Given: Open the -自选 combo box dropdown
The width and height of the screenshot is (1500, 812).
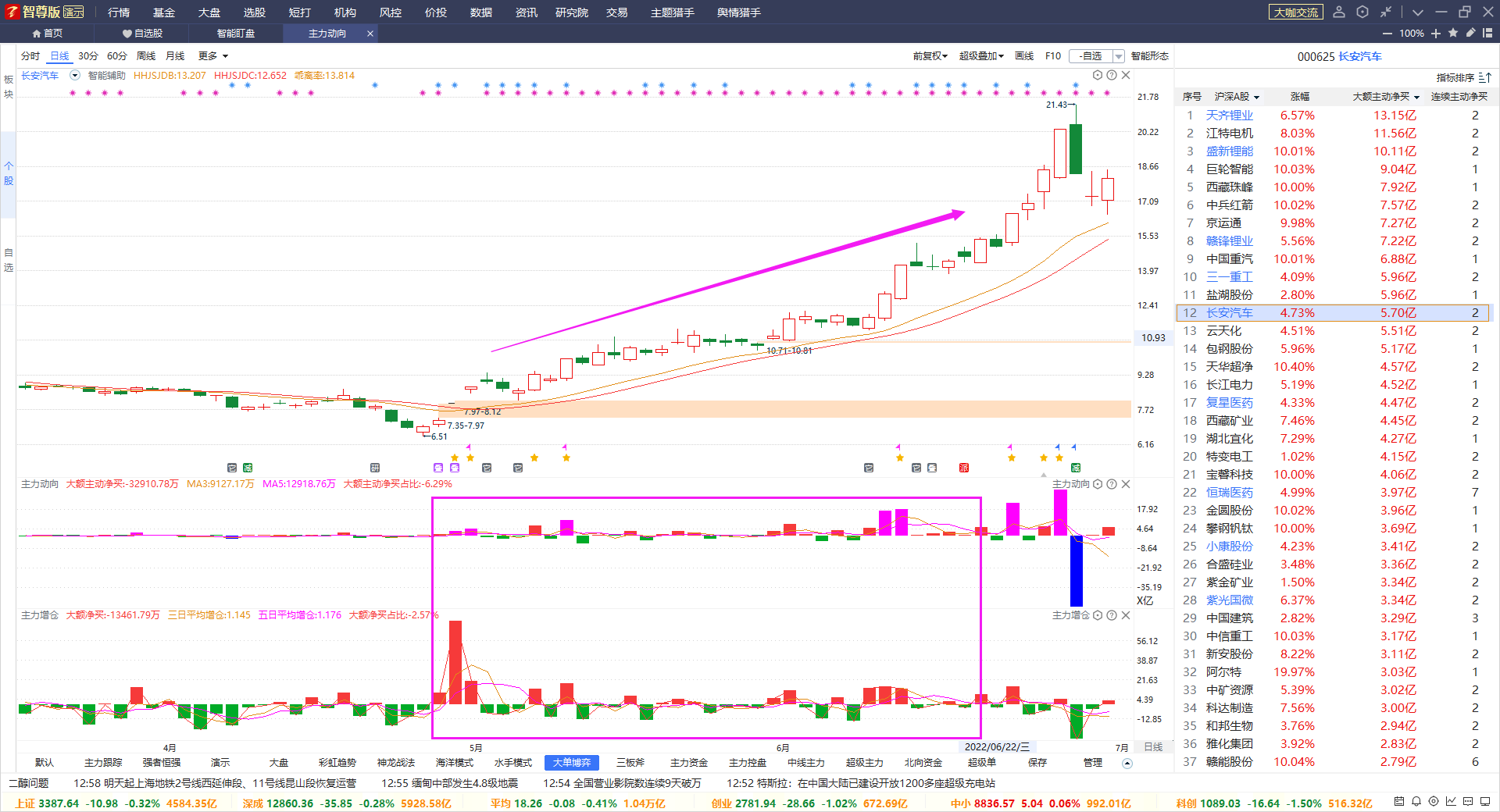Looking at the screenshot, I should [x=1118, y=56].
